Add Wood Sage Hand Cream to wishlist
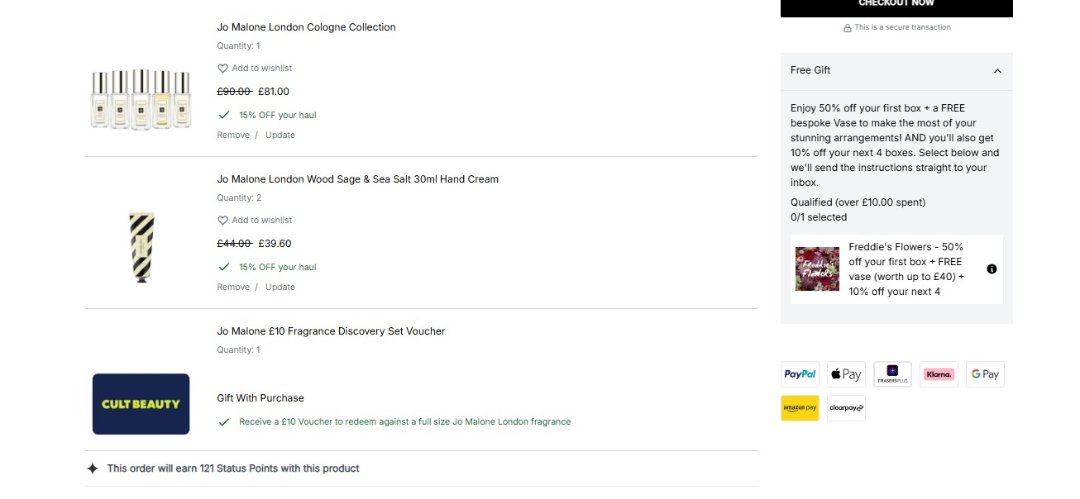 pos(255,220)
